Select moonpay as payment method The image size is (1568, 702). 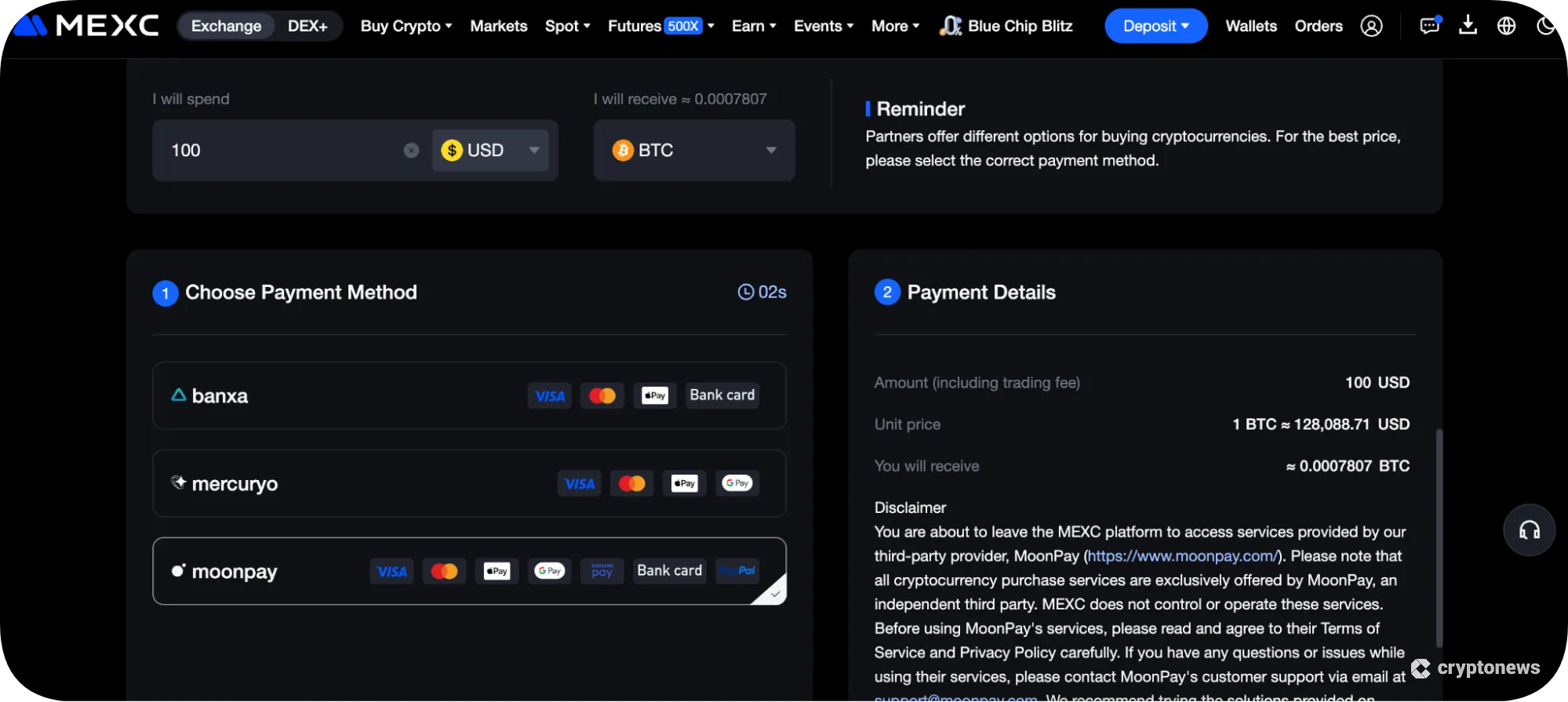(469, 572)
